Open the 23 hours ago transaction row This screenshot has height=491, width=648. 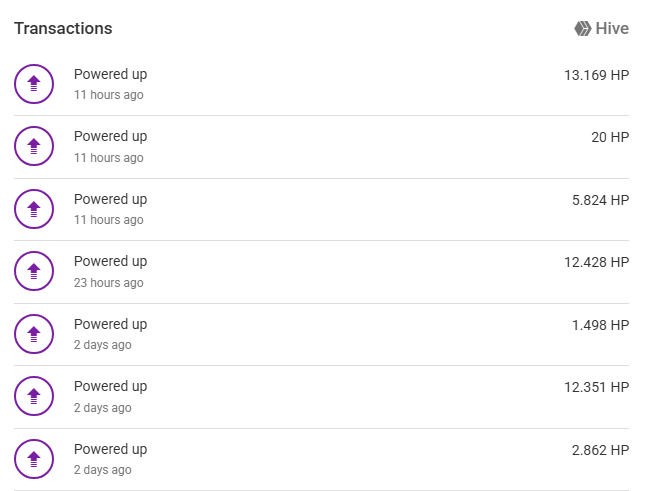tap(322, 272)
